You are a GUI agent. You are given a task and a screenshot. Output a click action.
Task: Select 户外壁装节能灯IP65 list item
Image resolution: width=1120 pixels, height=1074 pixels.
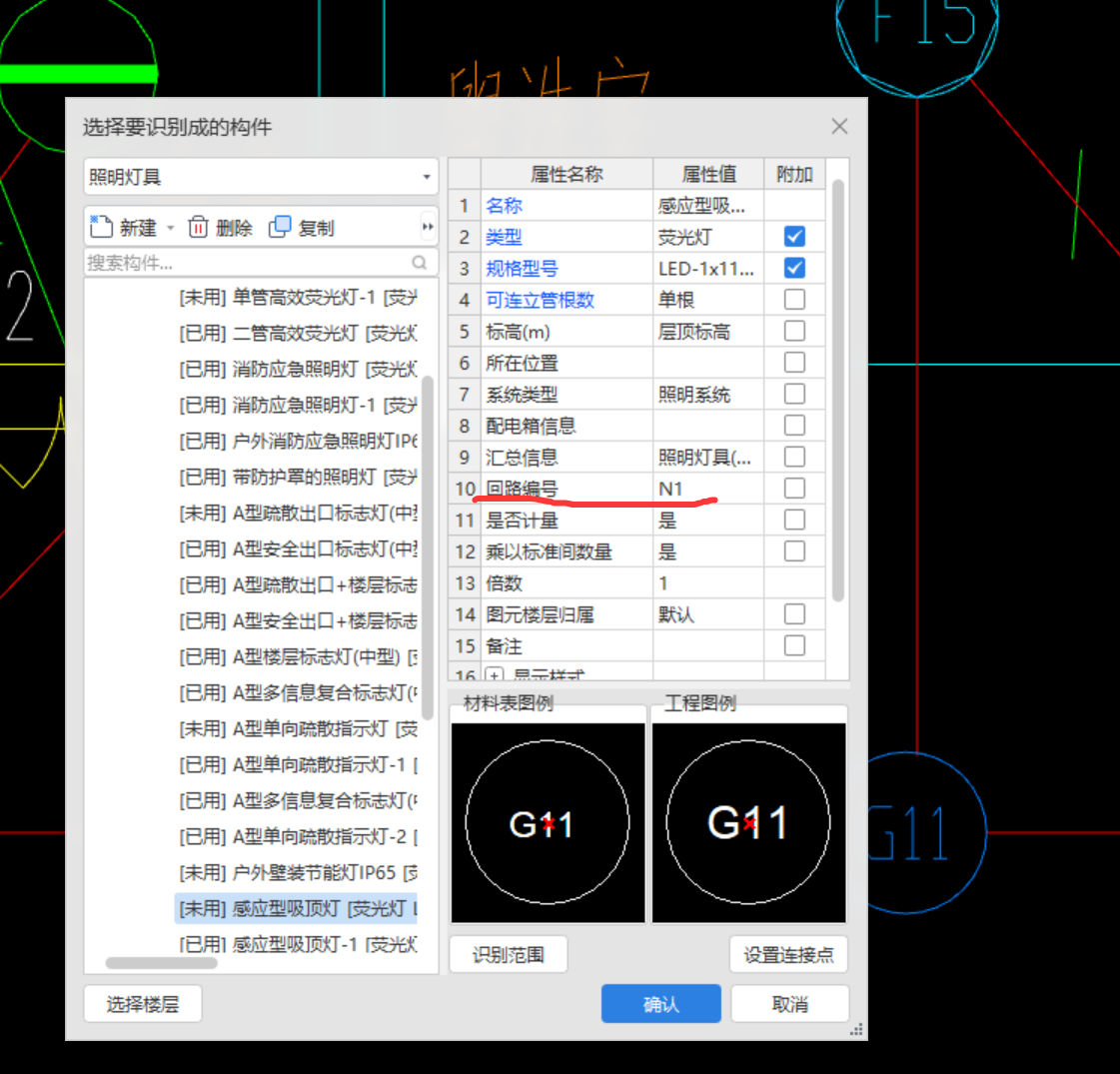click(x=298, y=872)
